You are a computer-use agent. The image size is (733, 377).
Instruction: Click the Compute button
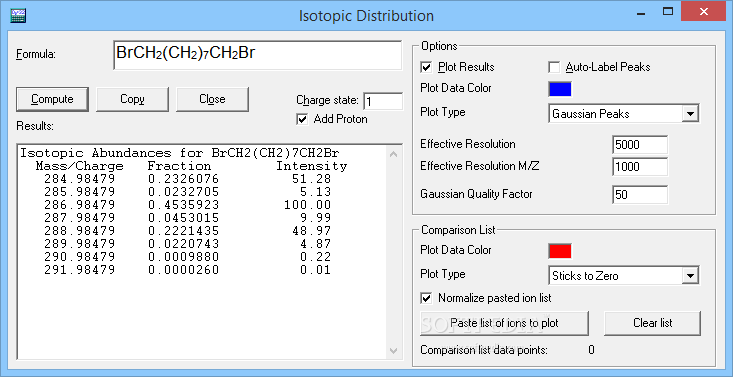click(x=52, y=99)
